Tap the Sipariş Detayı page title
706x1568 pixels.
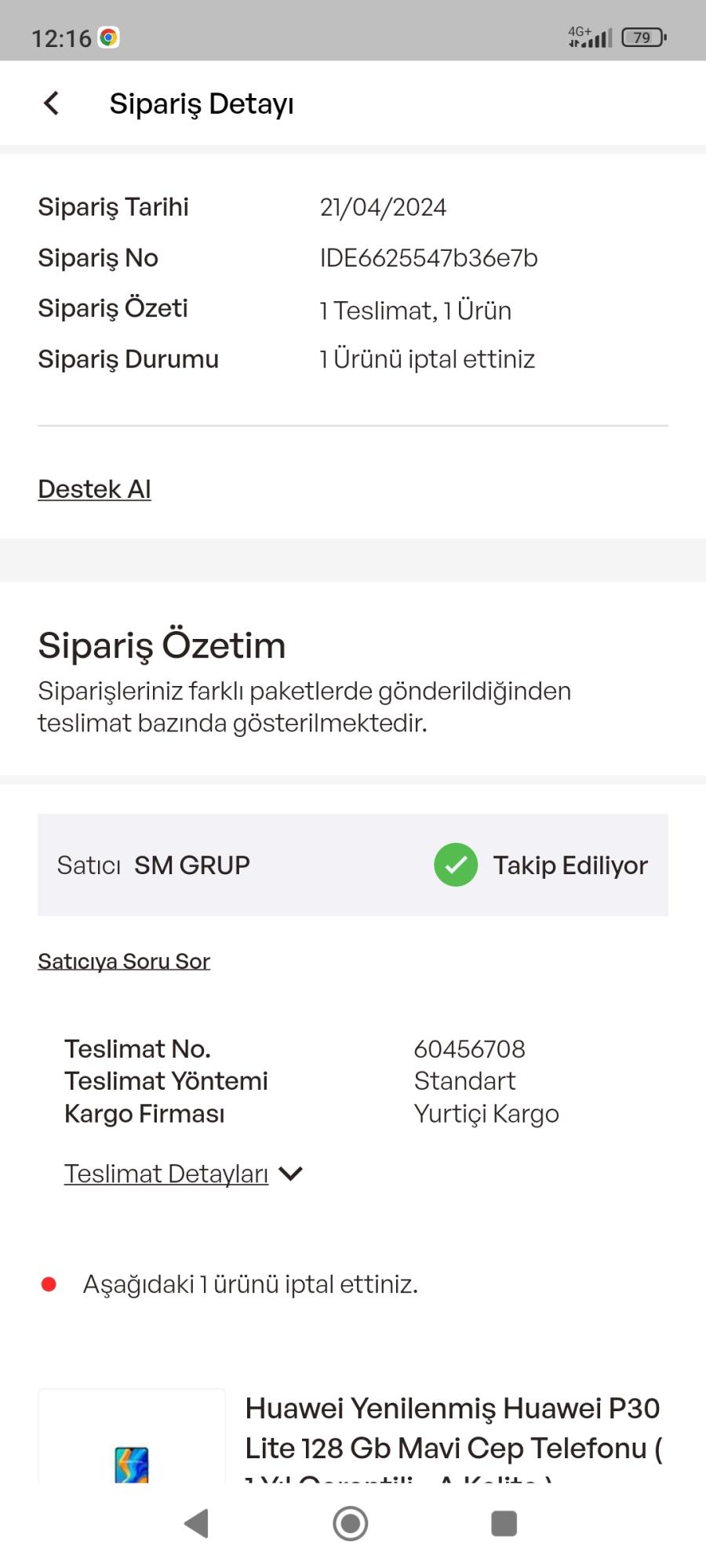click(202, 103)
